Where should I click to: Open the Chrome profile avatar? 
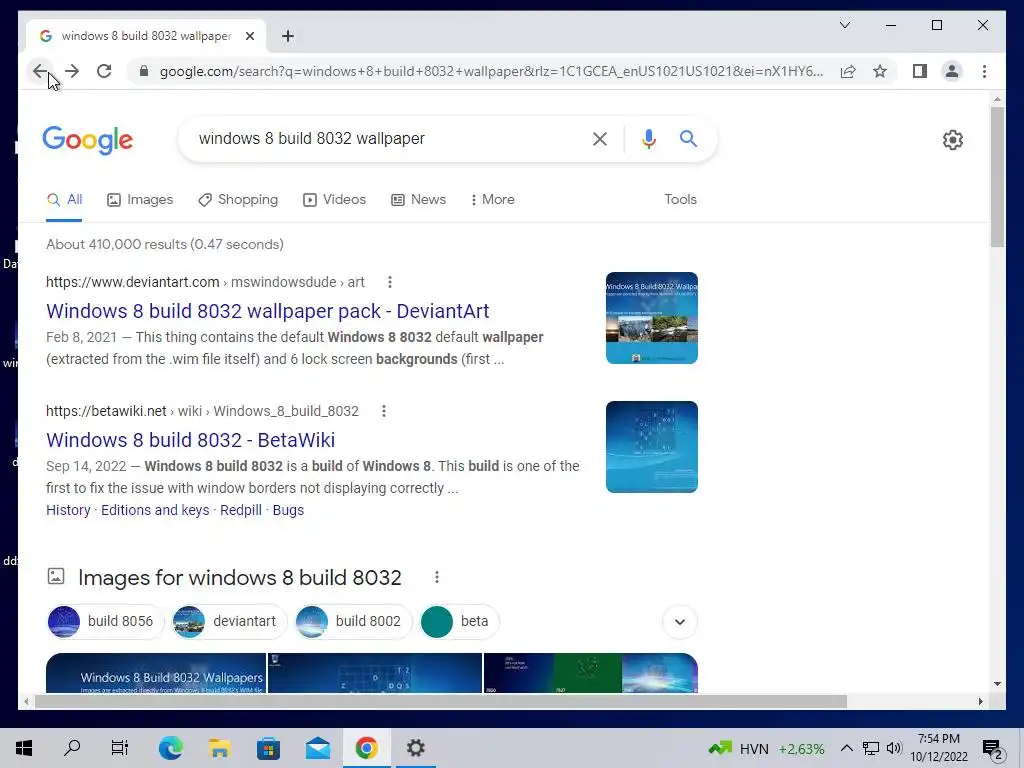click(952, 71)
